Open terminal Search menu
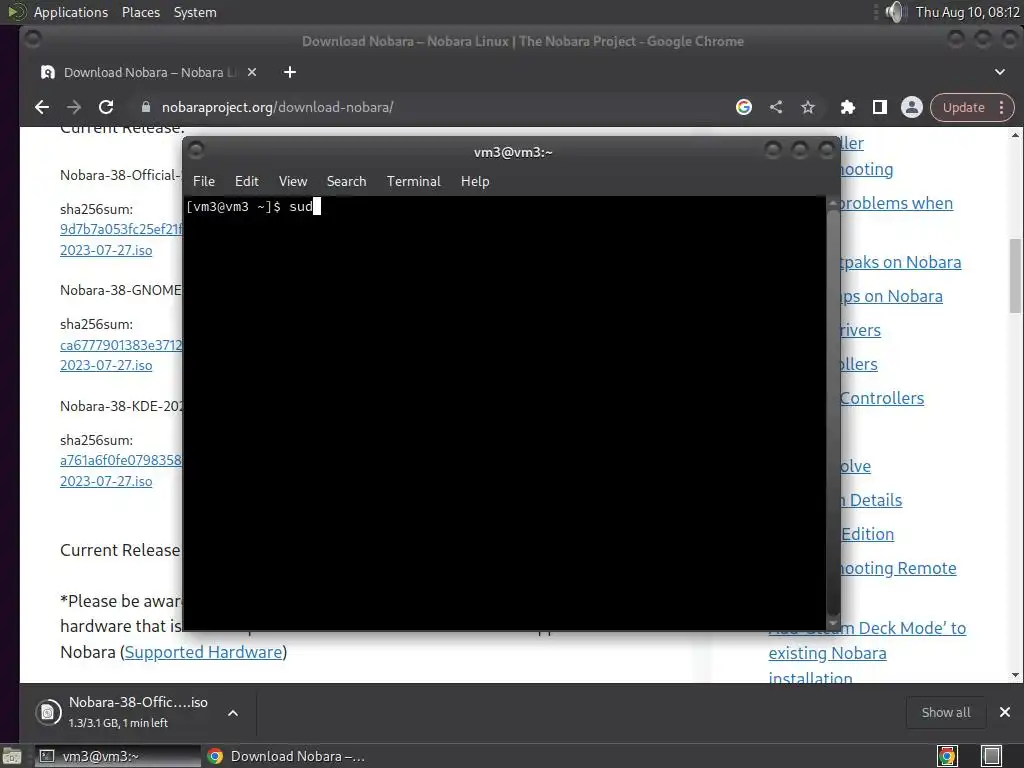Viewport: 1024px width, 768px height. pos(346,182)
